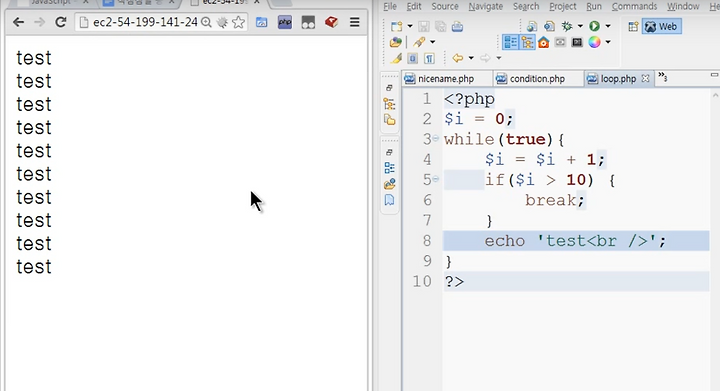Toggle the highlighted list view button

click(x=511, y=42)
